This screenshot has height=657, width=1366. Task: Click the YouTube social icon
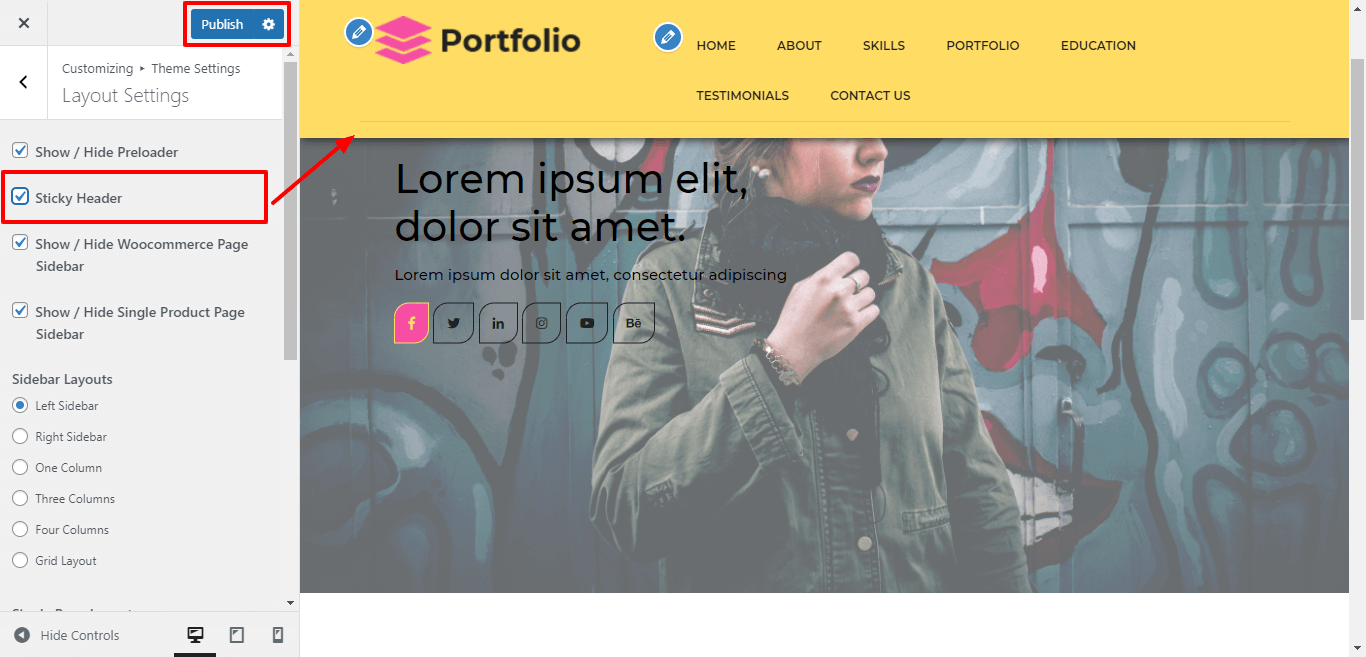click(x=587, y=323)
